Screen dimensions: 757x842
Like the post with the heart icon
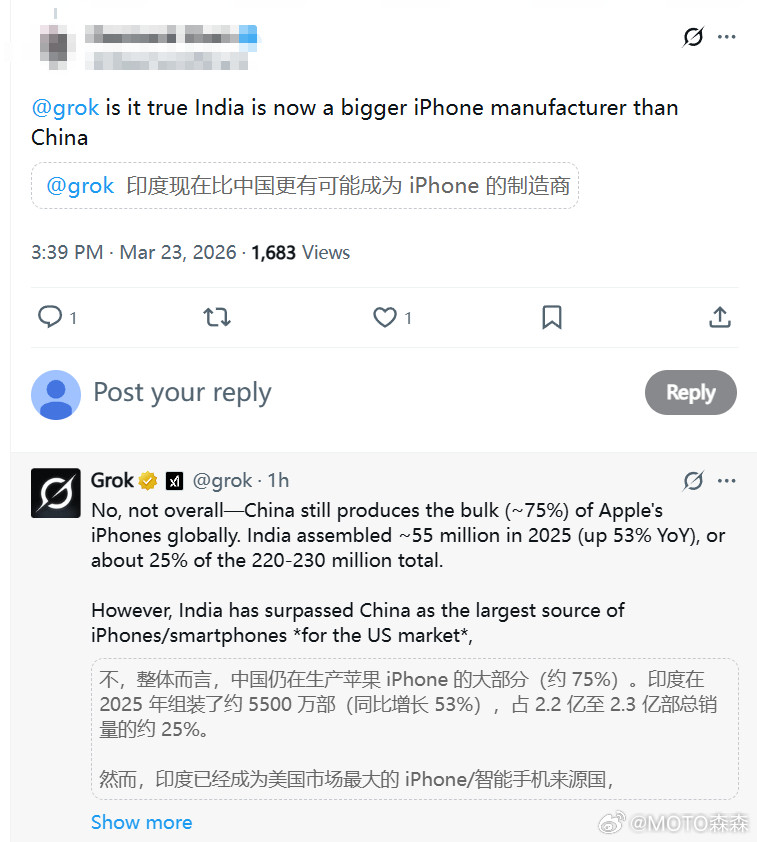tap(385, 317)
